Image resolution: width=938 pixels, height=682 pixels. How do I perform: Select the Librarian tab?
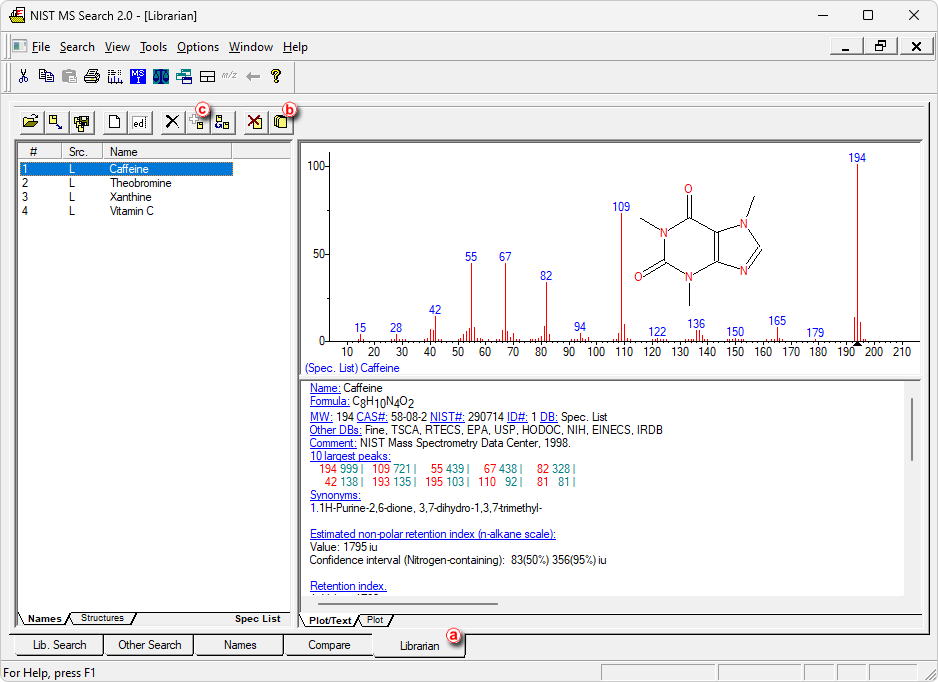[419, 646]
